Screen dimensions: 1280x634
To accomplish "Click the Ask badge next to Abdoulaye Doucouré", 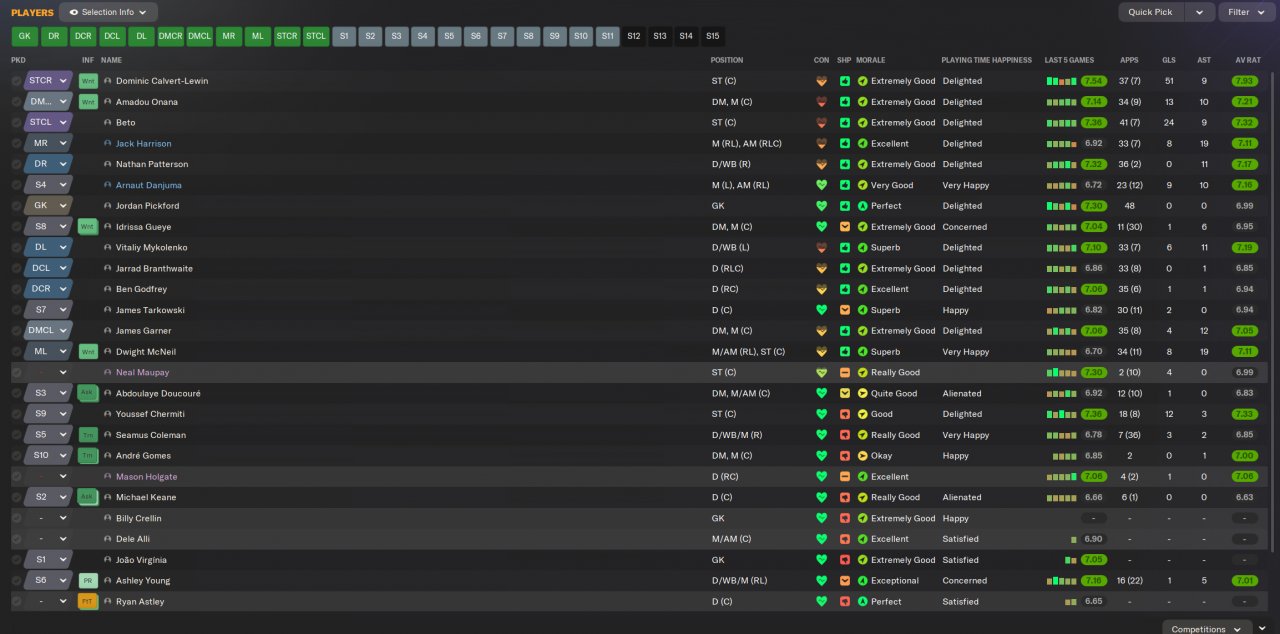I will (x=87, y=393).
